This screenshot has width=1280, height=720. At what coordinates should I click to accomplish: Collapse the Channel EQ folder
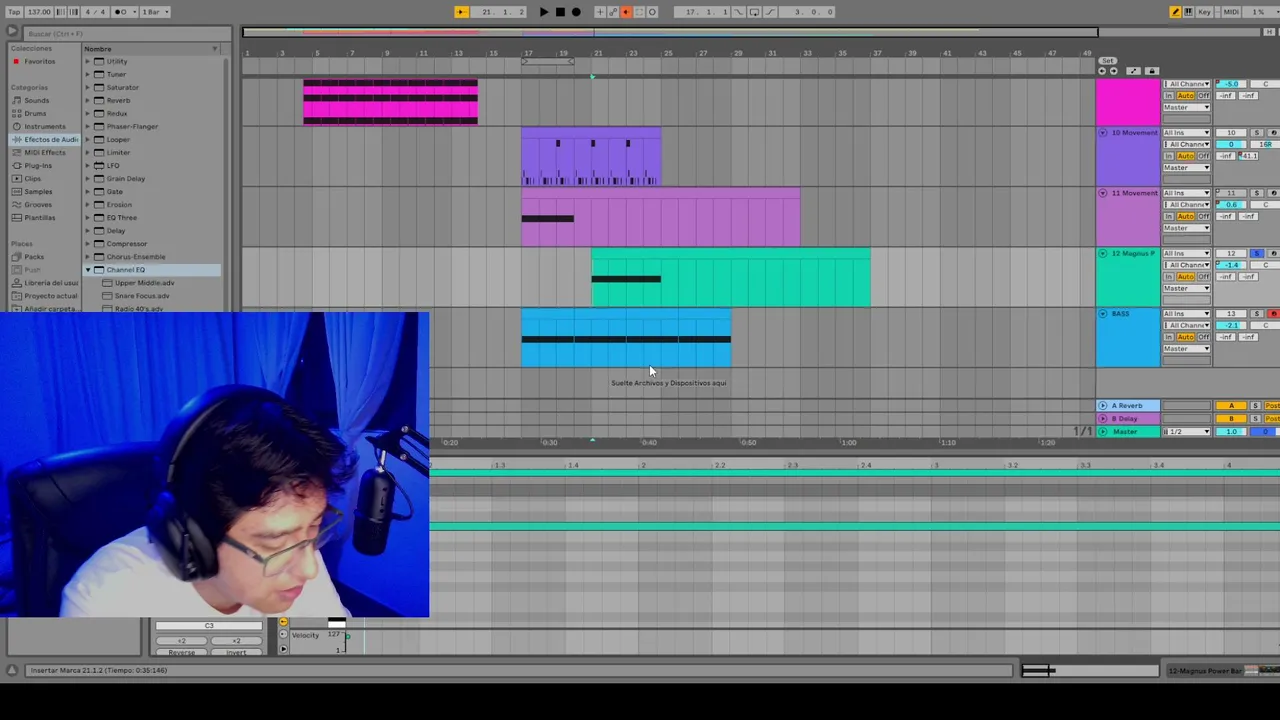(87, 270)
